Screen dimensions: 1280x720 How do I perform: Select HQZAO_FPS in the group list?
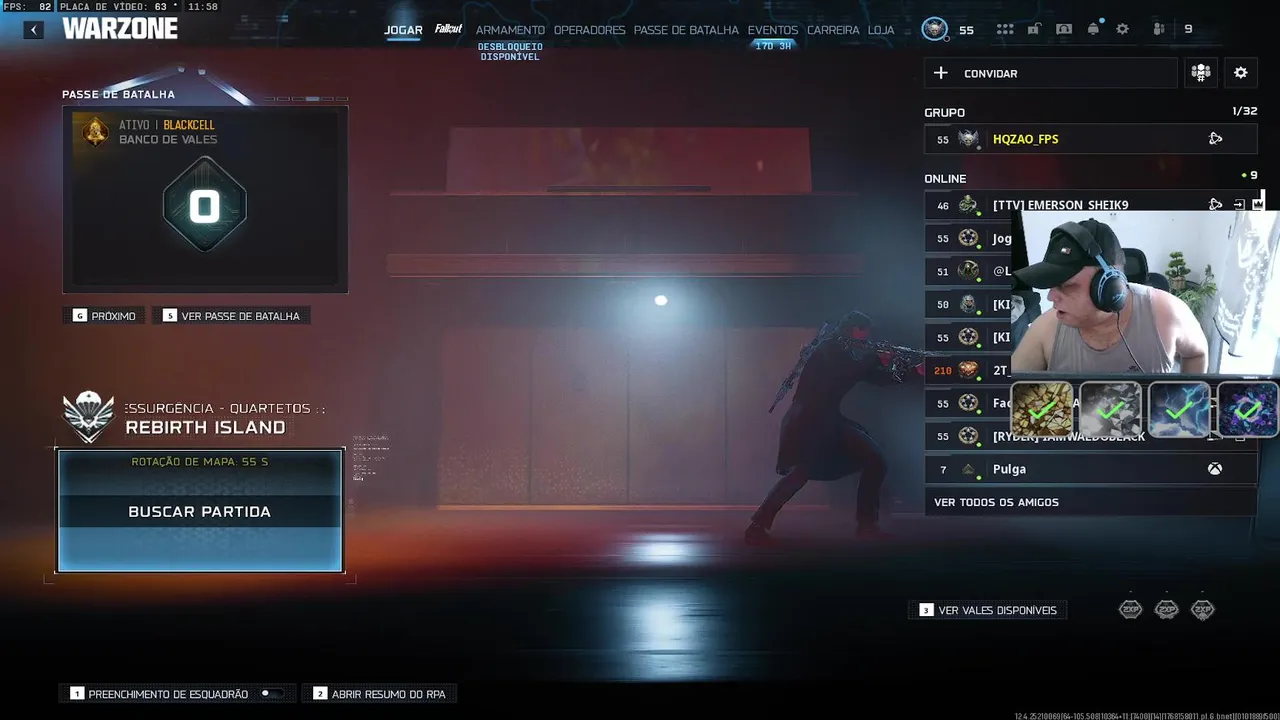1090,139
